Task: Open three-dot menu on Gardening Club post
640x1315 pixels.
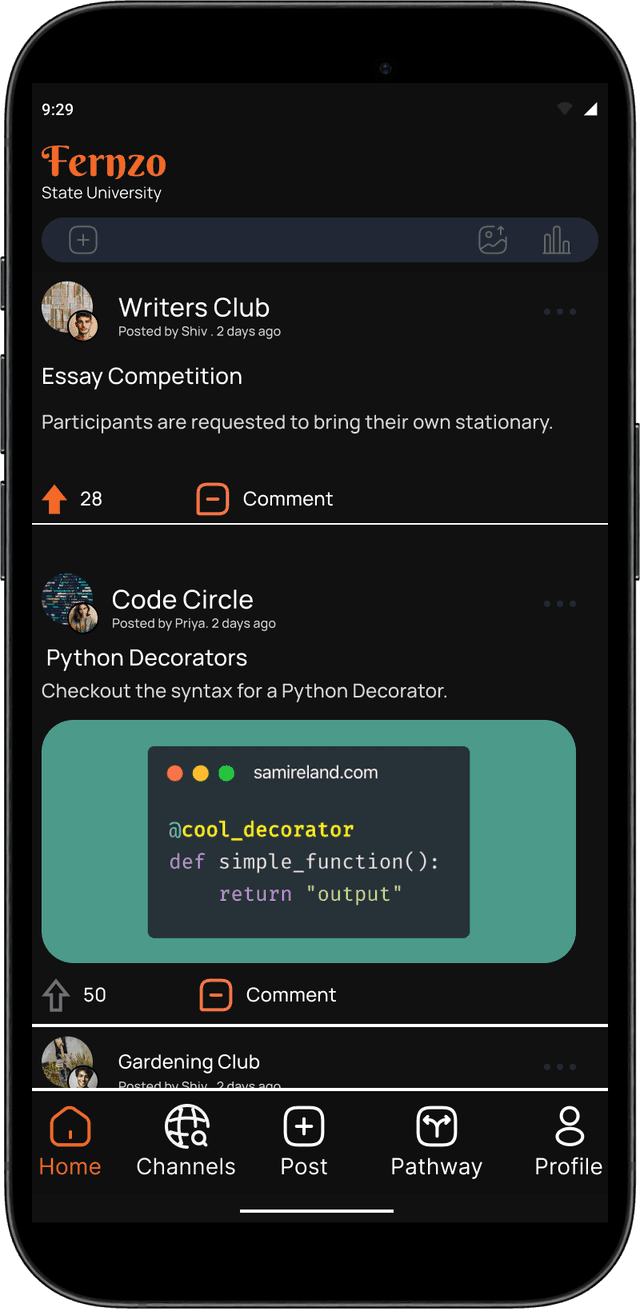Action: coord(560,1067)
